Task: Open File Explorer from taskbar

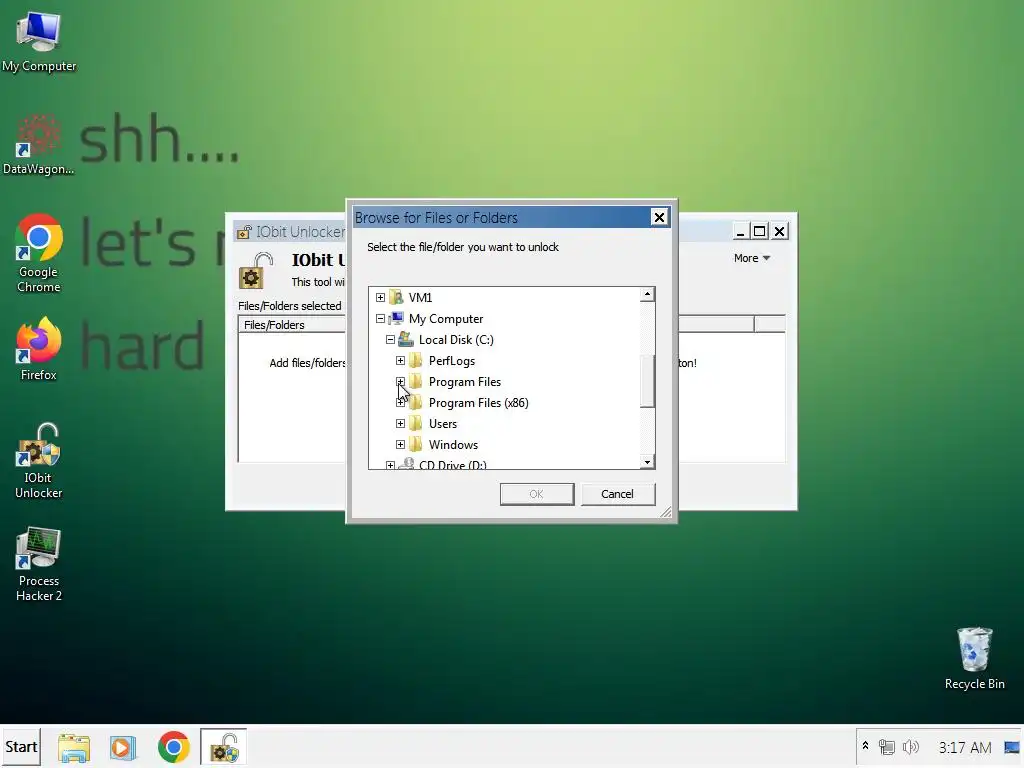Action: coord(74,747)
